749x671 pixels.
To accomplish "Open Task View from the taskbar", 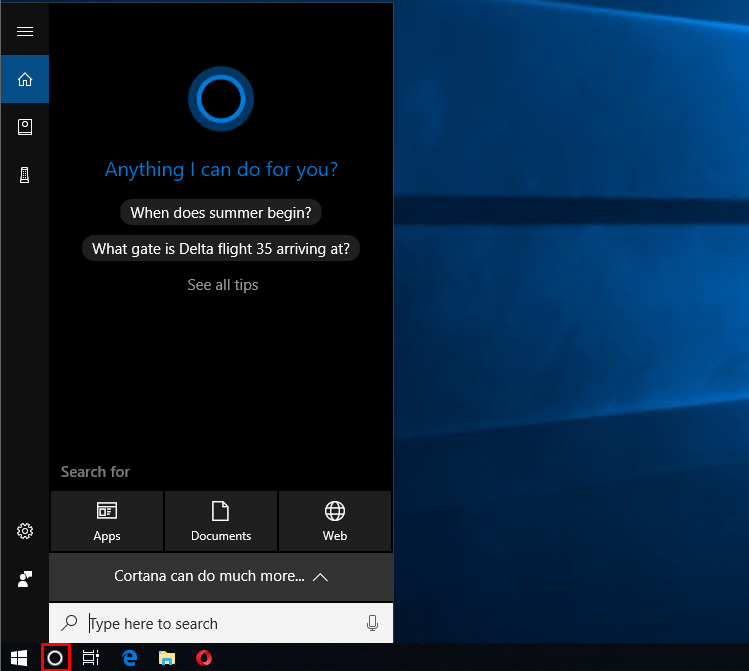I will (91, 658).
